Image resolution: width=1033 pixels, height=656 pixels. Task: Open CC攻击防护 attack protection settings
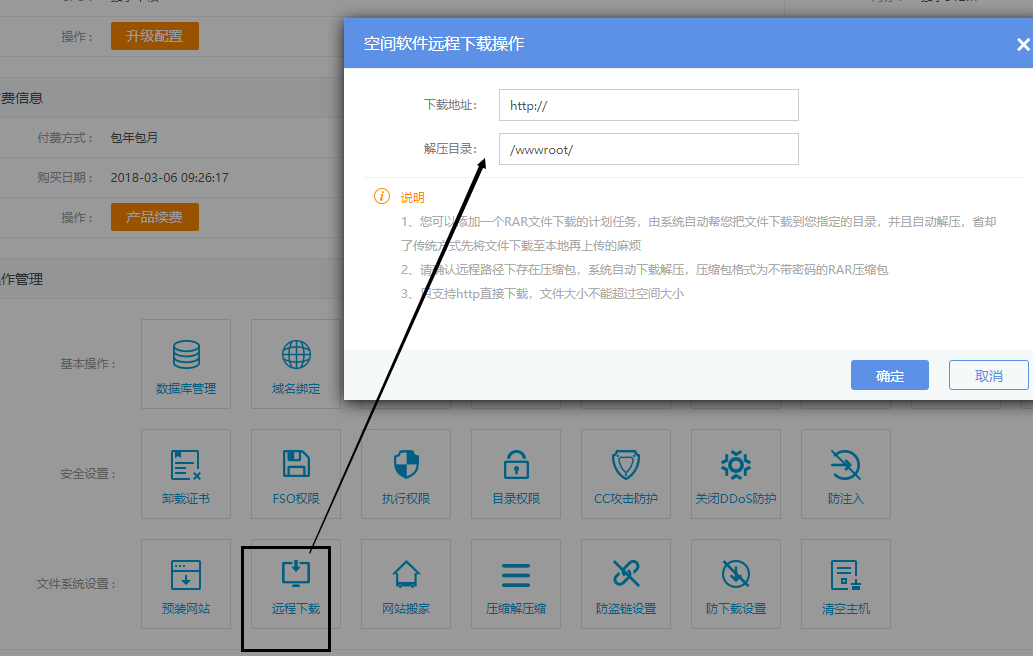pyautogui.click(x=625, y=473)
